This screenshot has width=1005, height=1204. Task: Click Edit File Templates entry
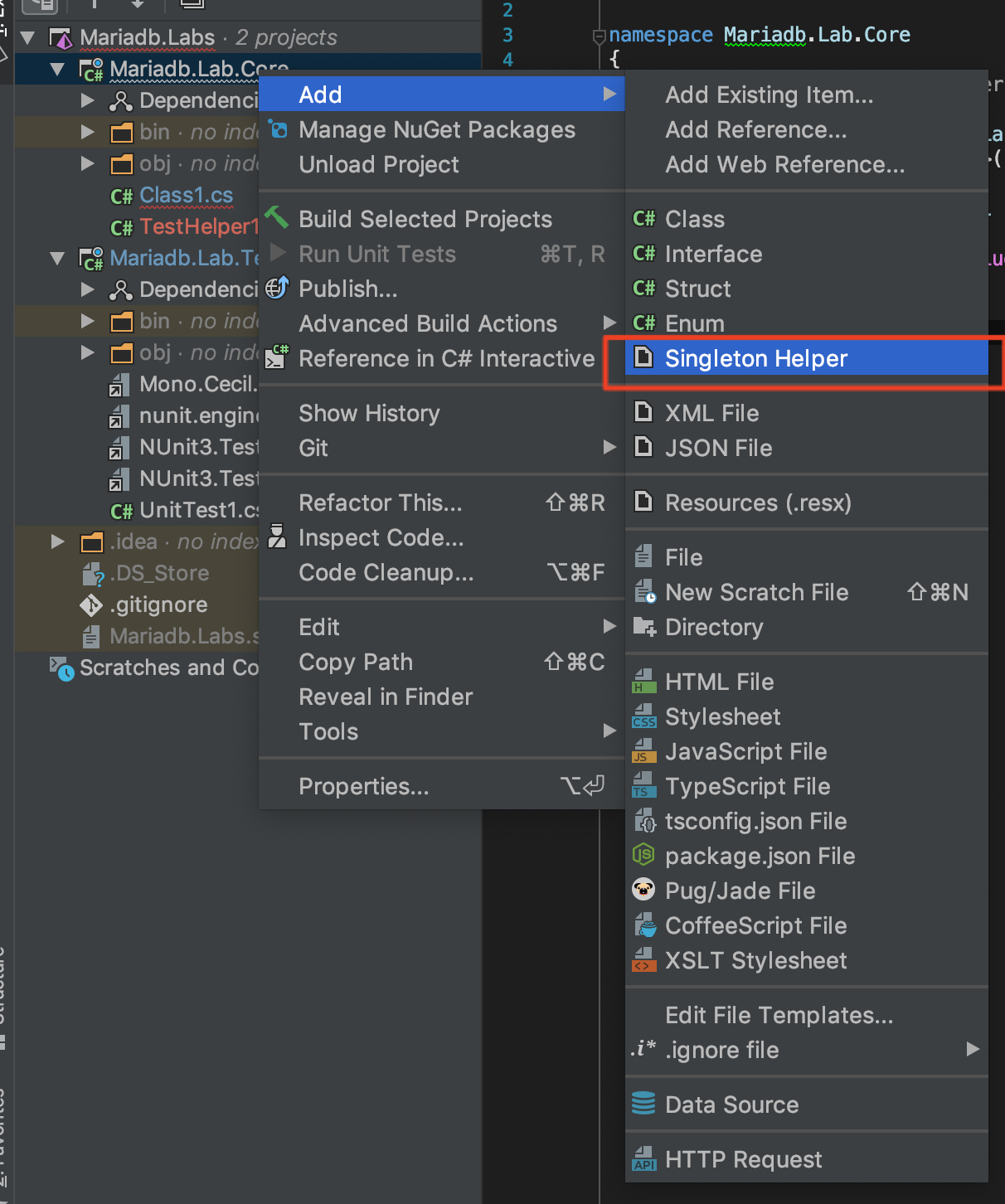[779, 1015]
